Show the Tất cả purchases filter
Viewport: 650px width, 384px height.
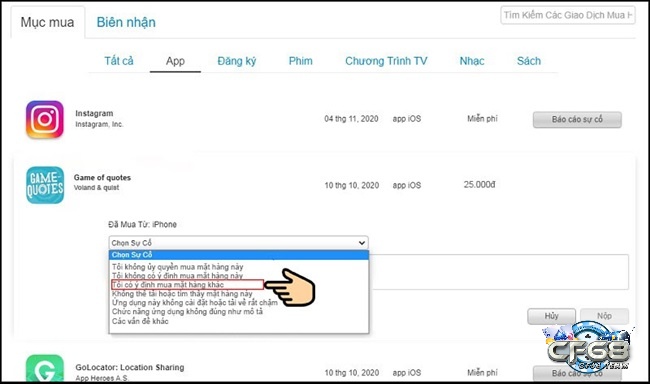(119, 61)
